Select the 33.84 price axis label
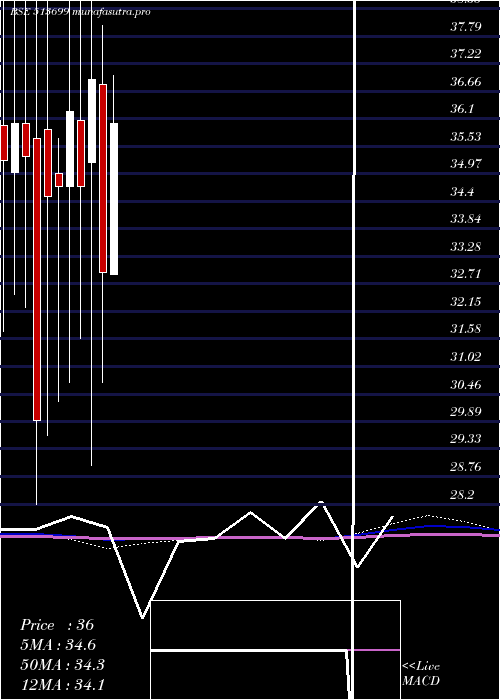Viewport: 500px width, 700px height. tap(466, 219)
